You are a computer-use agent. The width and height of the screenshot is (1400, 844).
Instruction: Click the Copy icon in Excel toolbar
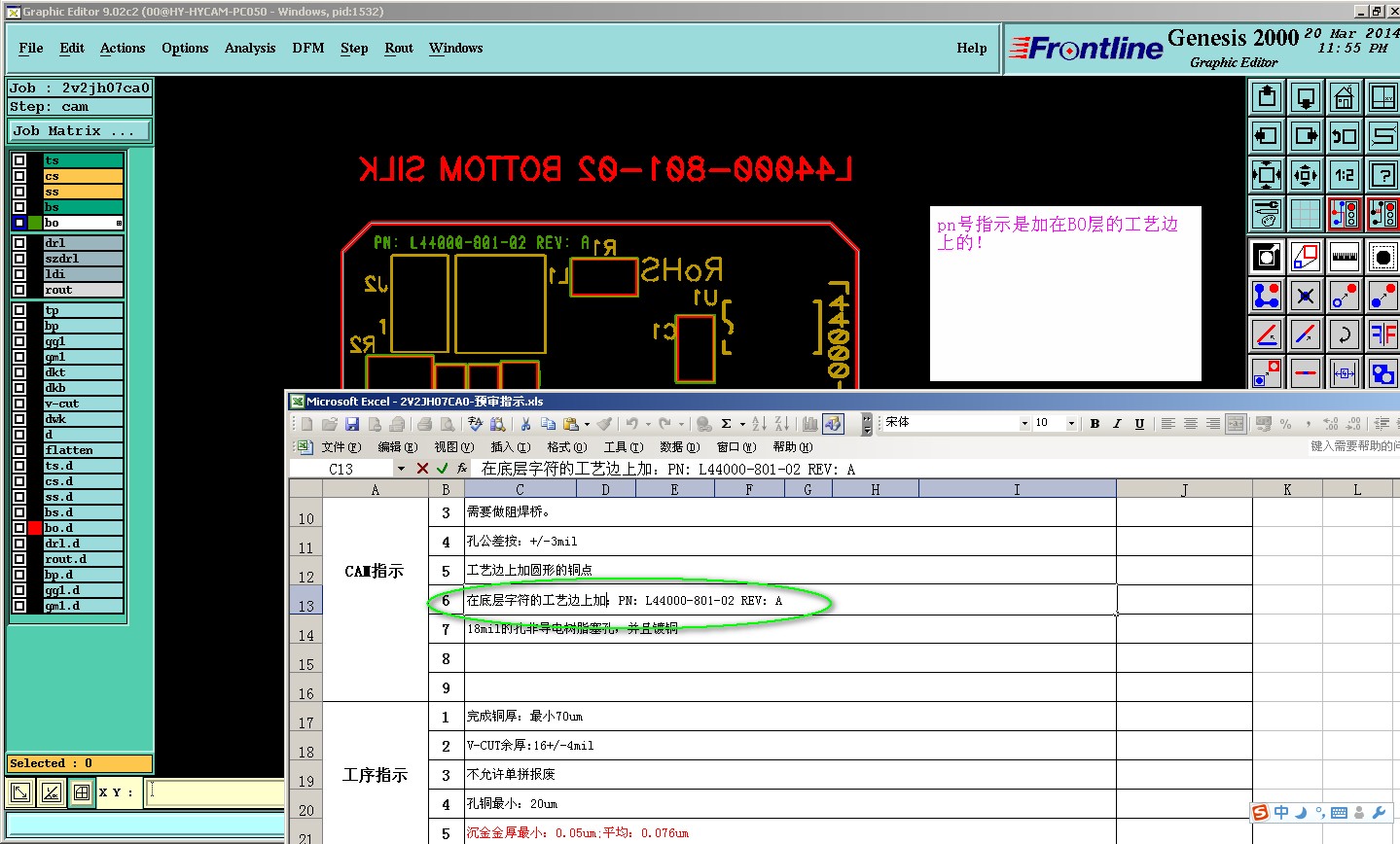(548, 424)
